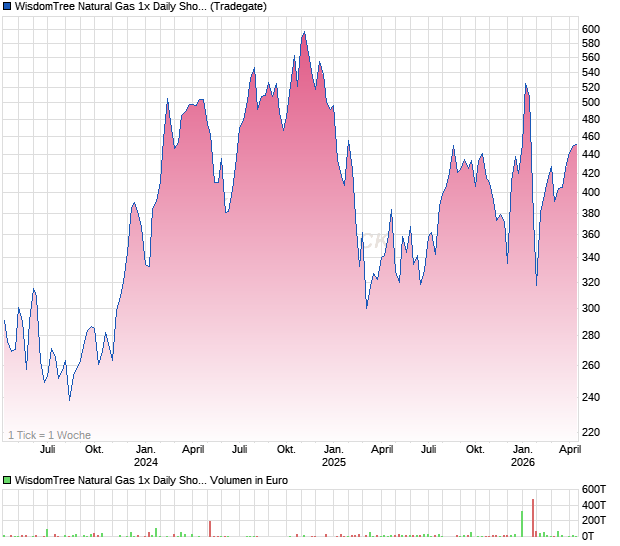
Task: Click the 400T volume axis label
Action: pyautogui.click(x=594, y=505)
